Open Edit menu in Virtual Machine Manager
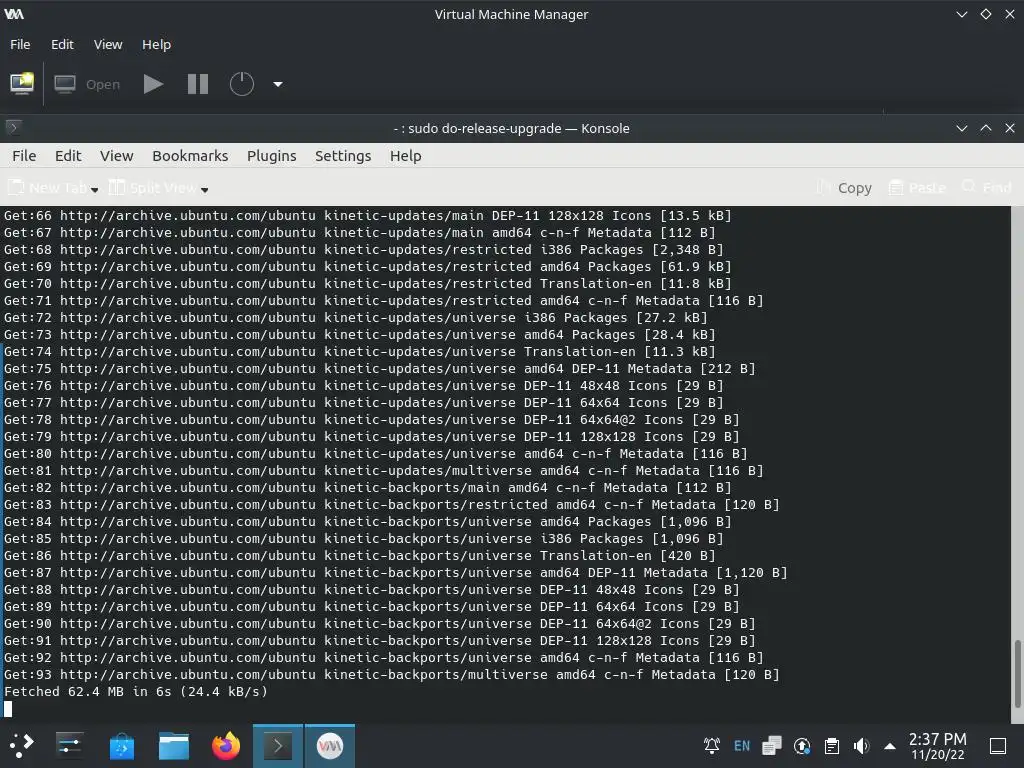The image size is (1024, 768). [x=62, y=44]
